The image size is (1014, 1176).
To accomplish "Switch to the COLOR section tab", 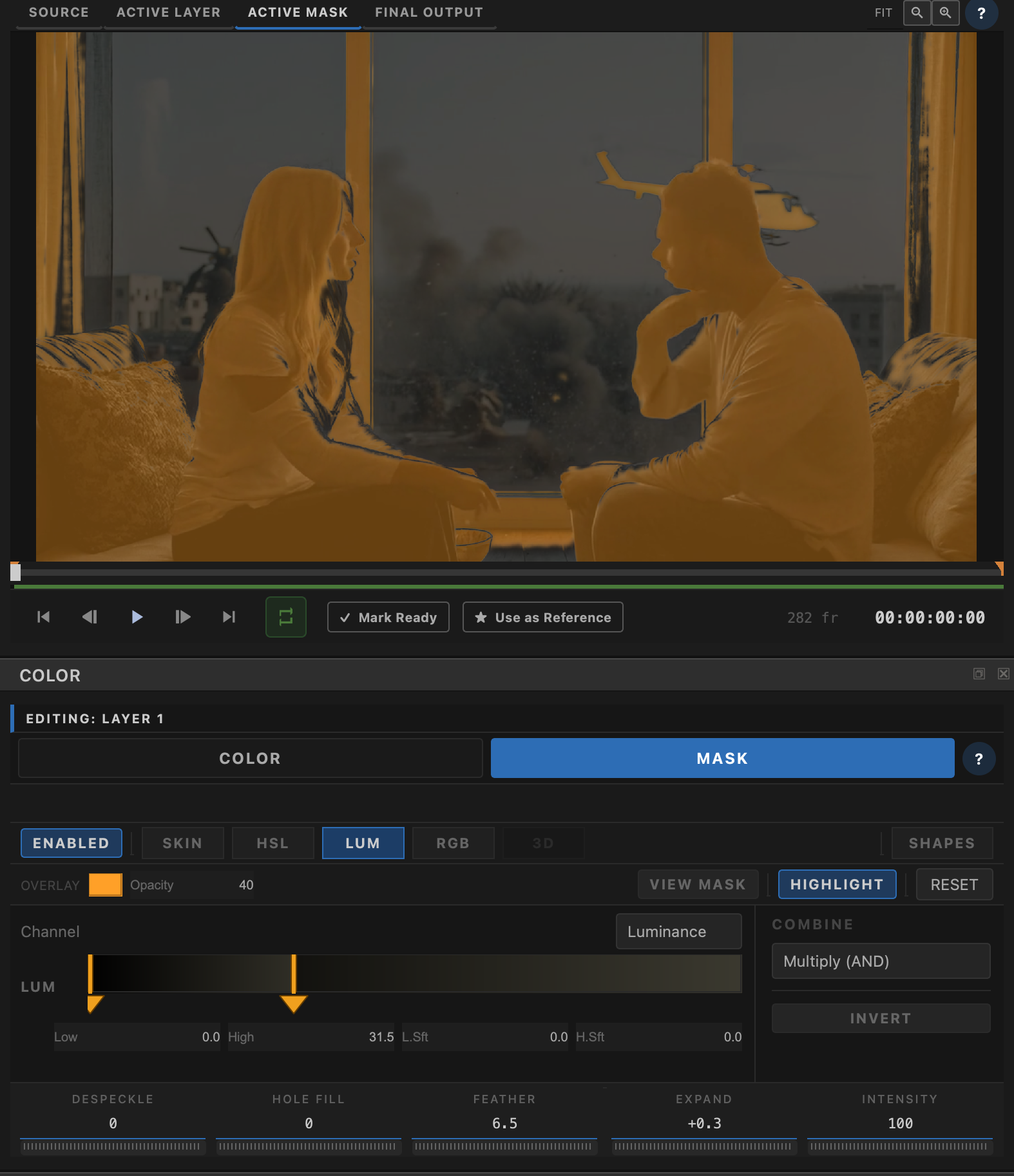I will pyautogui.click(x=251, y=758).
